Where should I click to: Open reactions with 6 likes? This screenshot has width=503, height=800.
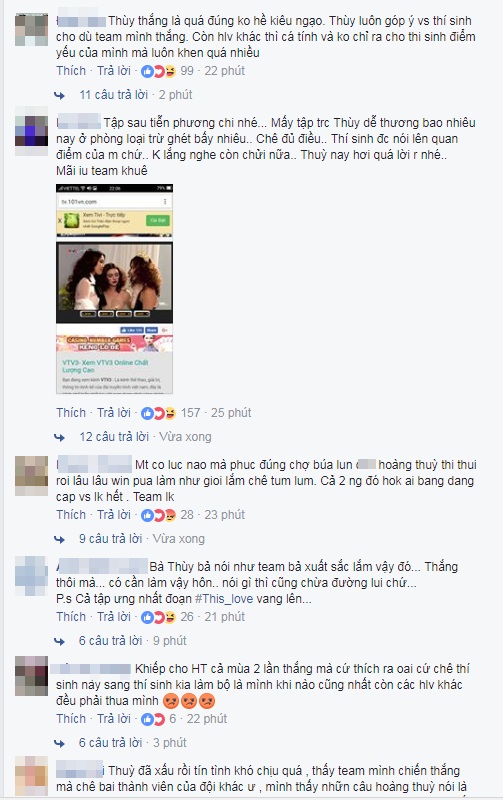click(153, 719)
